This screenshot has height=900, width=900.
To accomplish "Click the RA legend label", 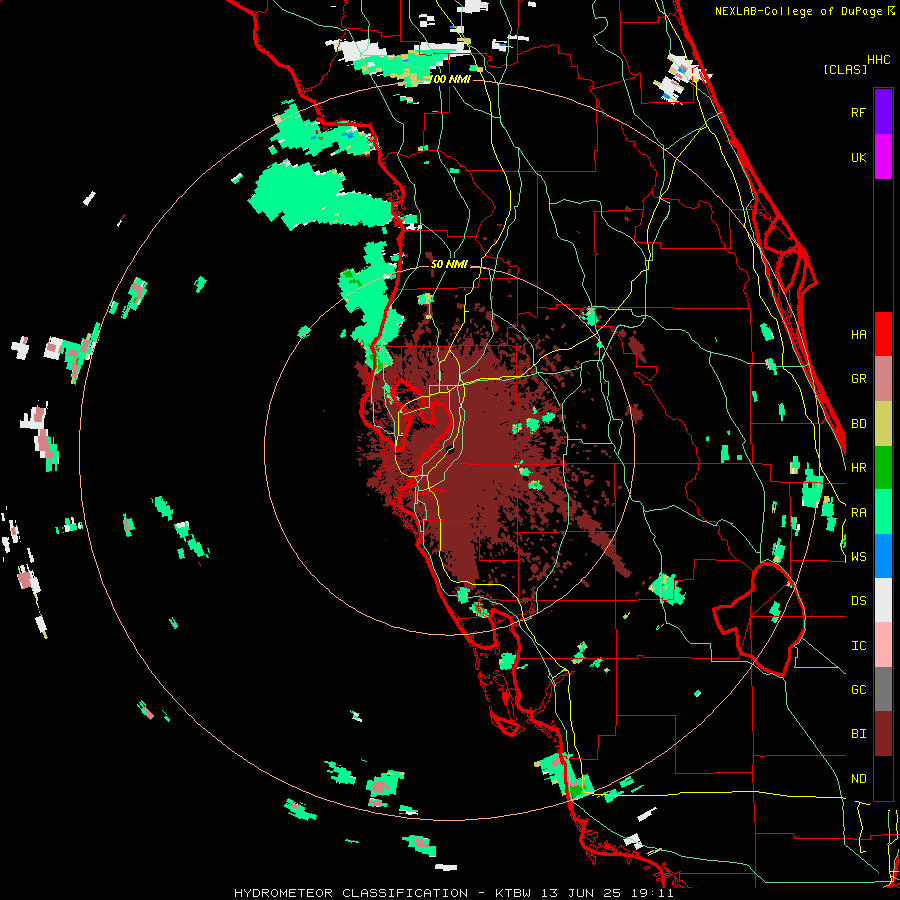I will (x=858, y=512).
